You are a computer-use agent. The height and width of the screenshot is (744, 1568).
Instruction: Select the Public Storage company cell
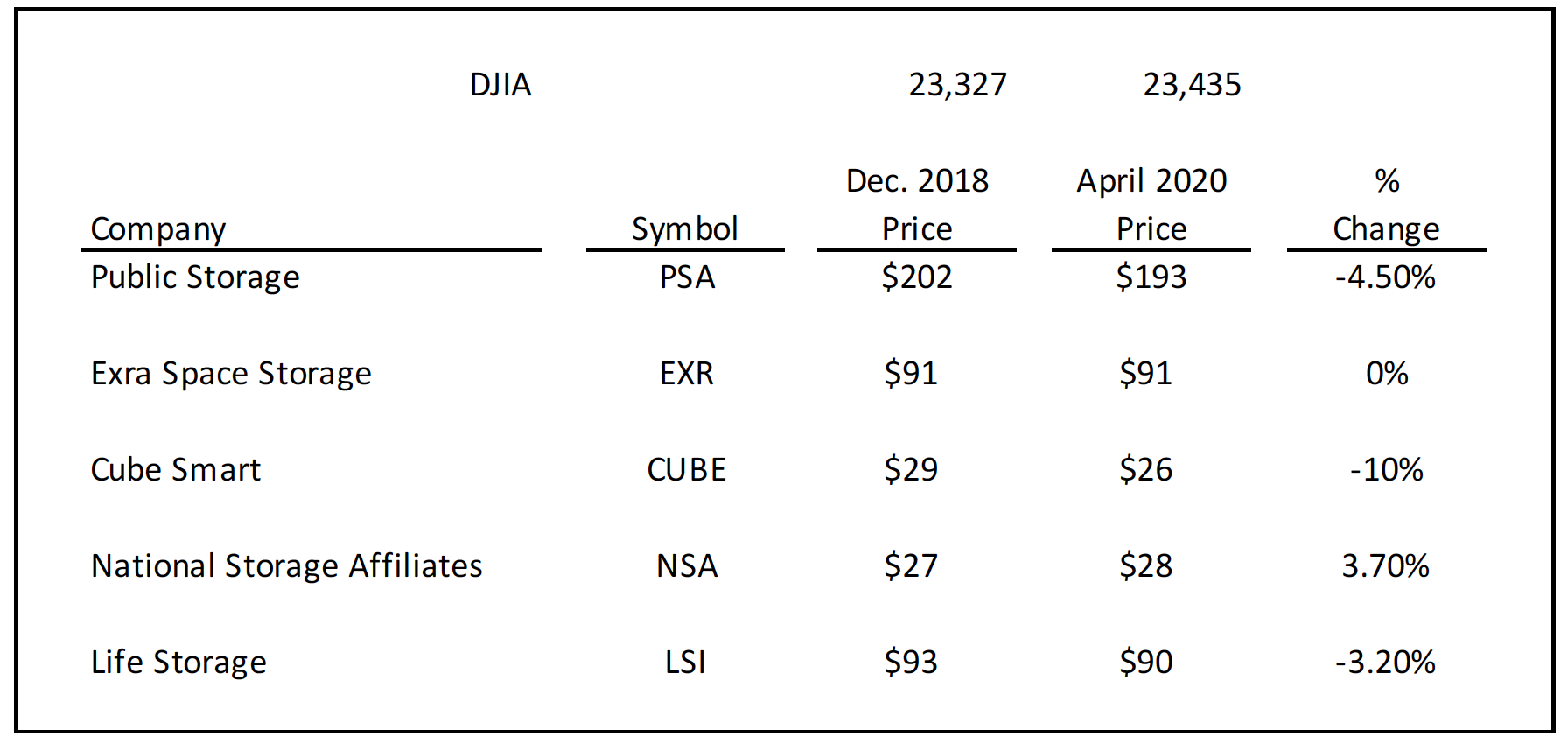[195, 277]
